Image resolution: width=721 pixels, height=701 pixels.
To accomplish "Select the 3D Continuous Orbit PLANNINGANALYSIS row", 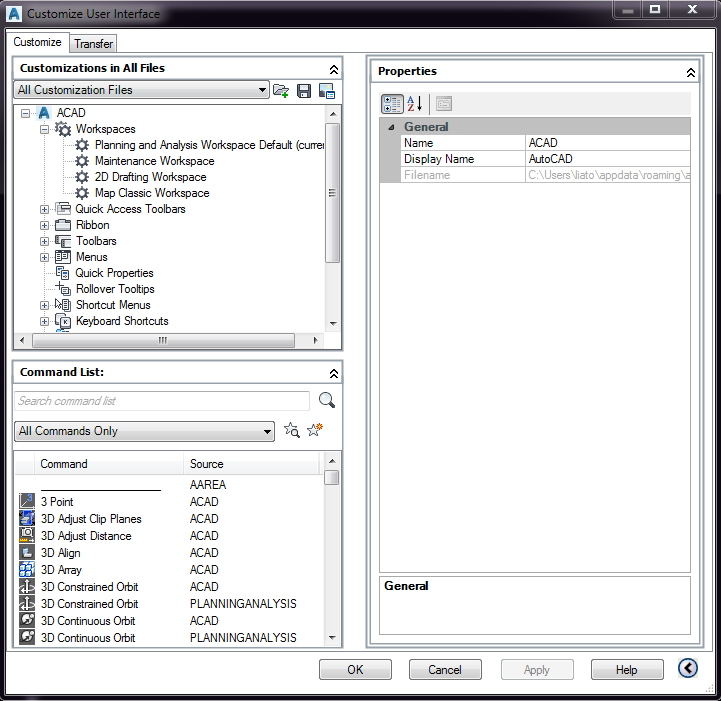I will (x=169, y=638).
